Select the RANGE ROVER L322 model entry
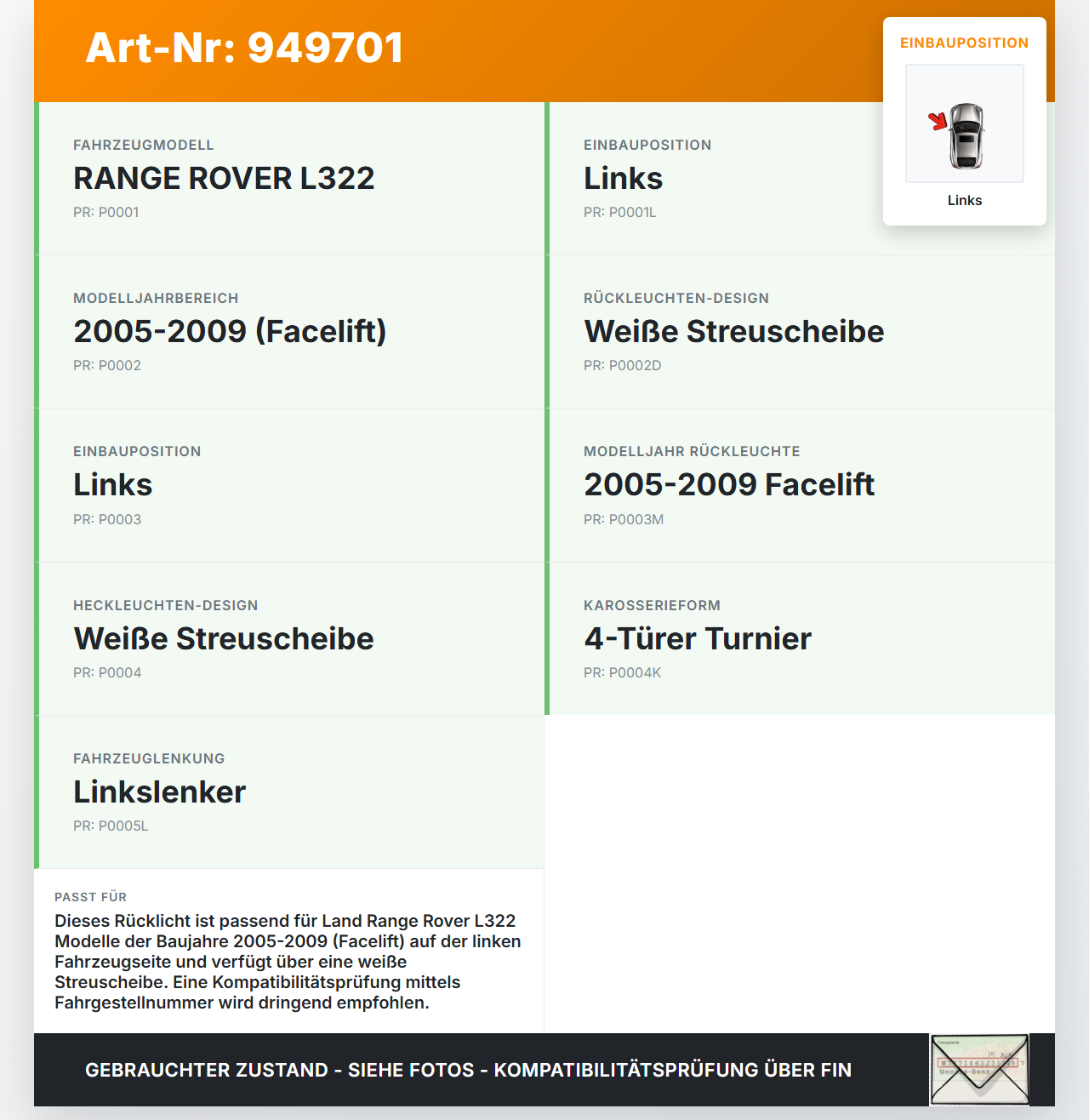The width and height of the screenshot is (1089, 1120). [224, 179]
